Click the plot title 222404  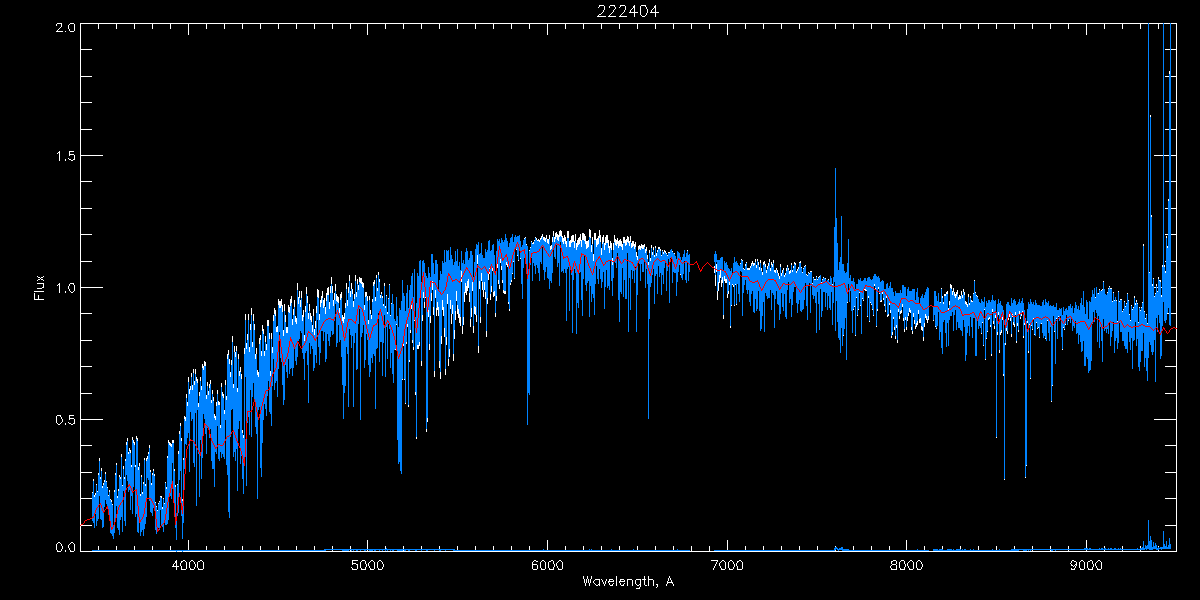coord(629,11)
